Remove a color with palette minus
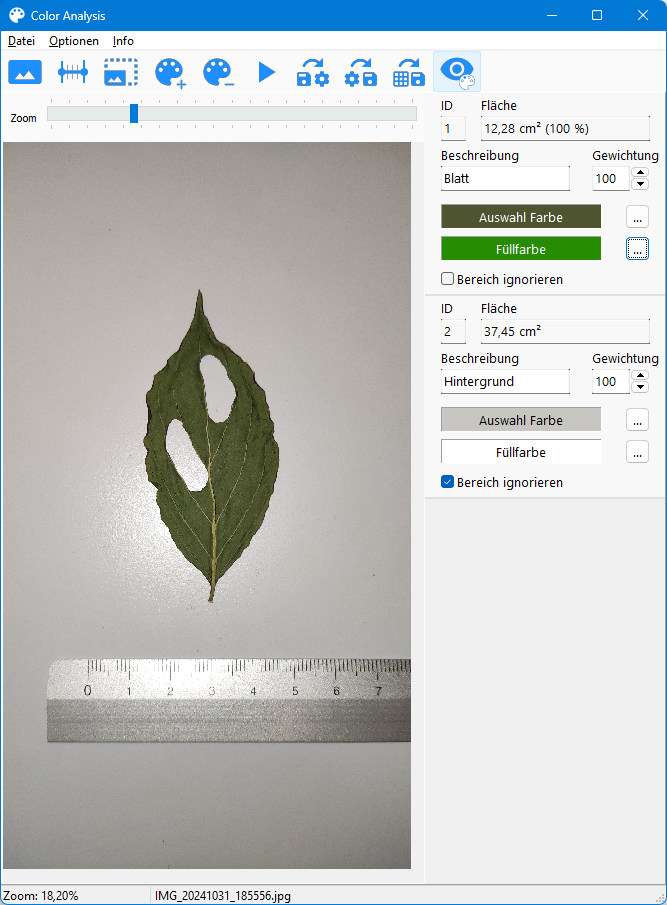 coord(217,72)
